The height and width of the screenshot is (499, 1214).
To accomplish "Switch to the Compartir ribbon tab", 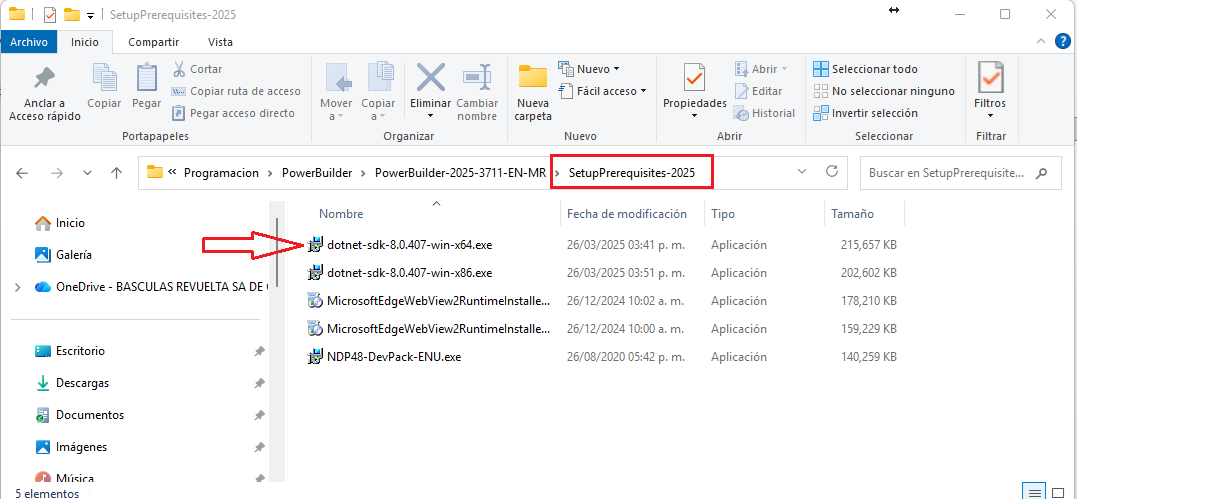I will (153, 42).
